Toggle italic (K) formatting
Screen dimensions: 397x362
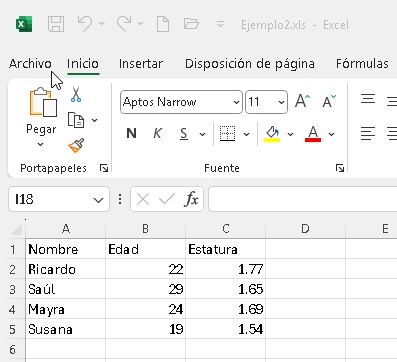tap(157, 133)
